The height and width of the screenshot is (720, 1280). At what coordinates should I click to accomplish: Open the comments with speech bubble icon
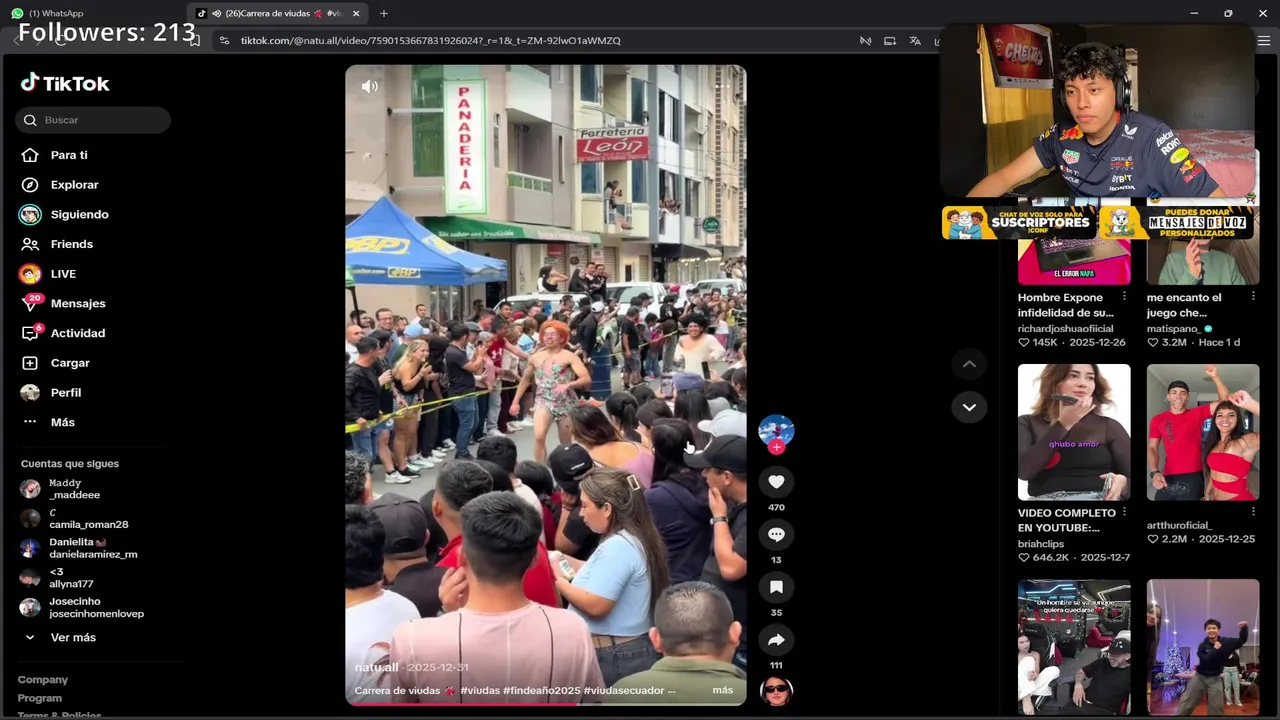776,535
